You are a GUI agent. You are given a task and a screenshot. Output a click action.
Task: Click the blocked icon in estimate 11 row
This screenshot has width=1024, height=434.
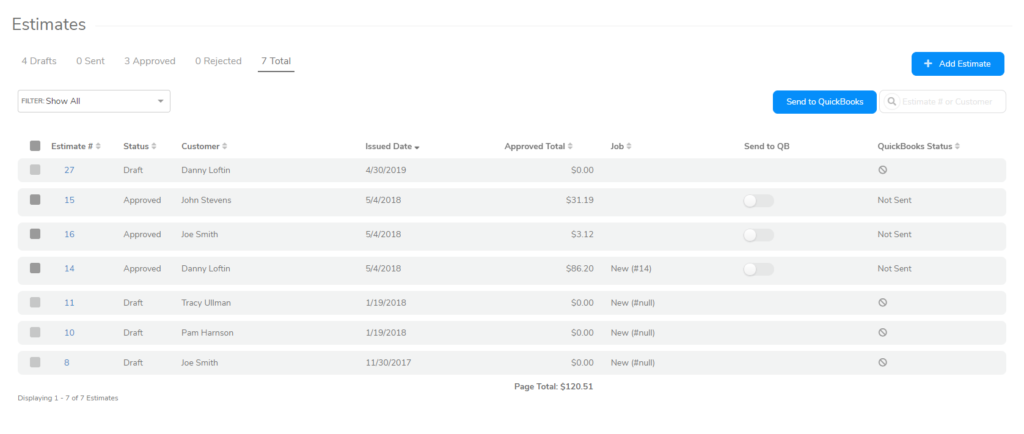(882, 302)
